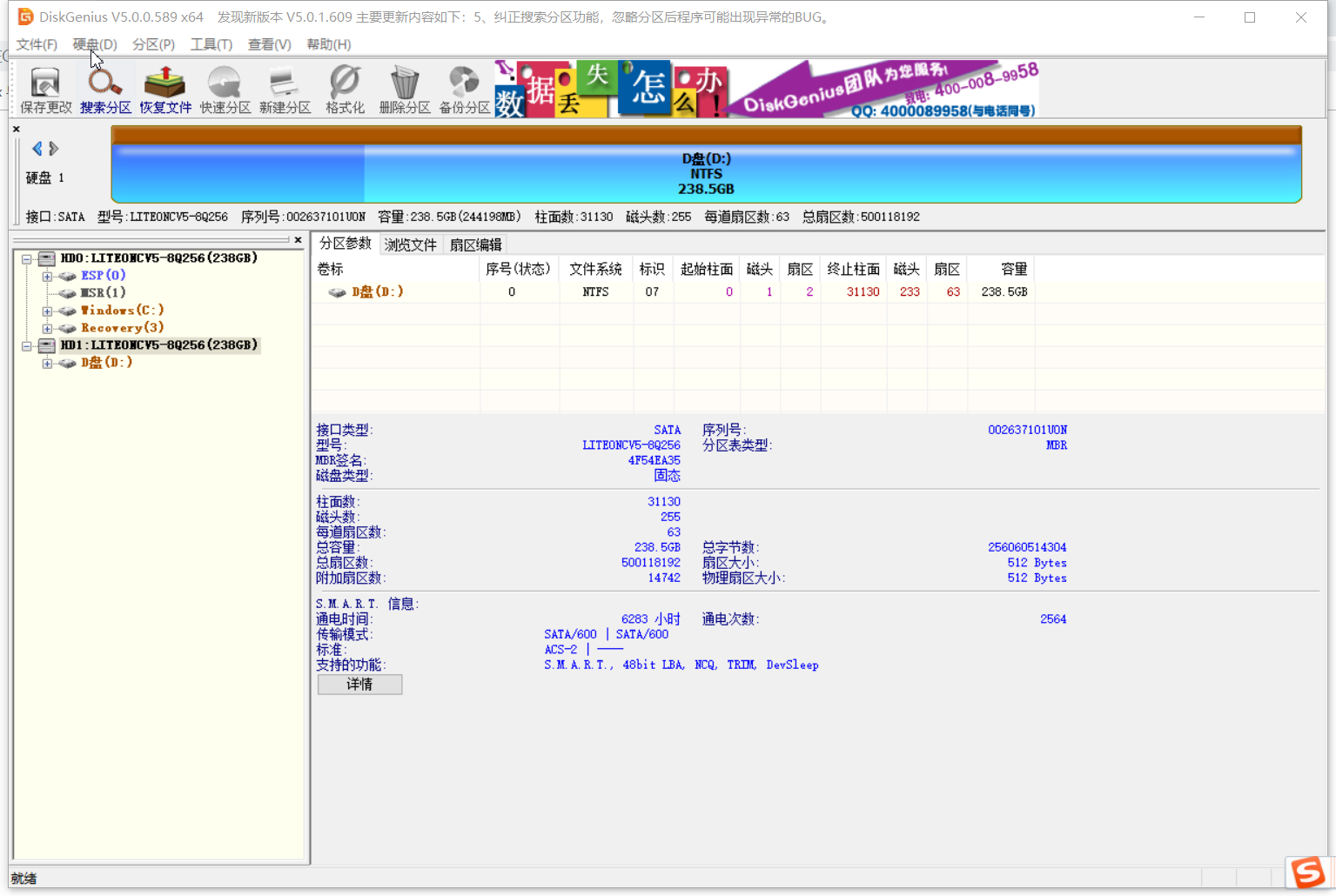
Task: Click 新建分区 new partition icon
Action: (x=285, y=90)
